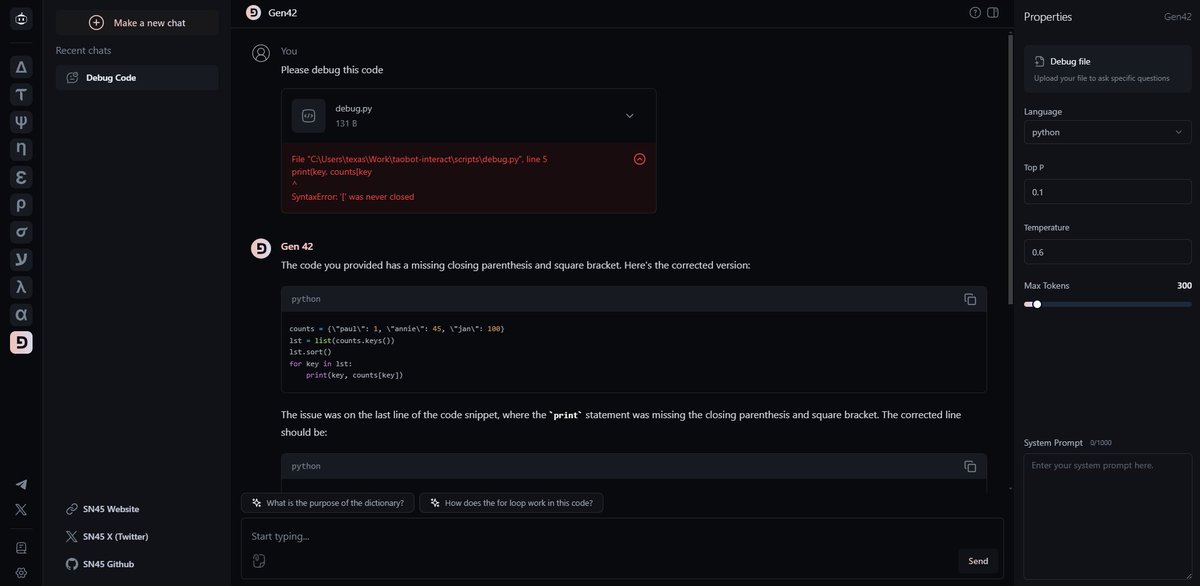Ask 'What is the purpose of the dictionary?'

(326, 503)
